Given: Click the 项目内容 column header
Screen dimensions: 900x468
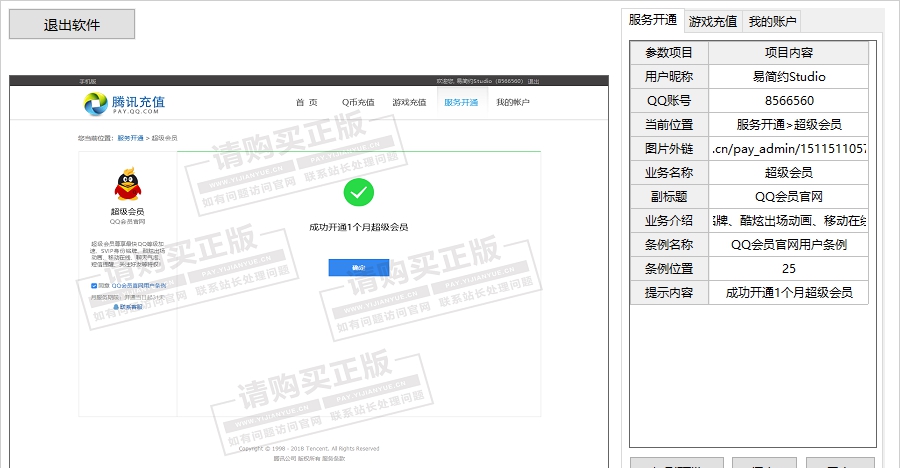Looking at the screenshot, I should click(789, 52).
